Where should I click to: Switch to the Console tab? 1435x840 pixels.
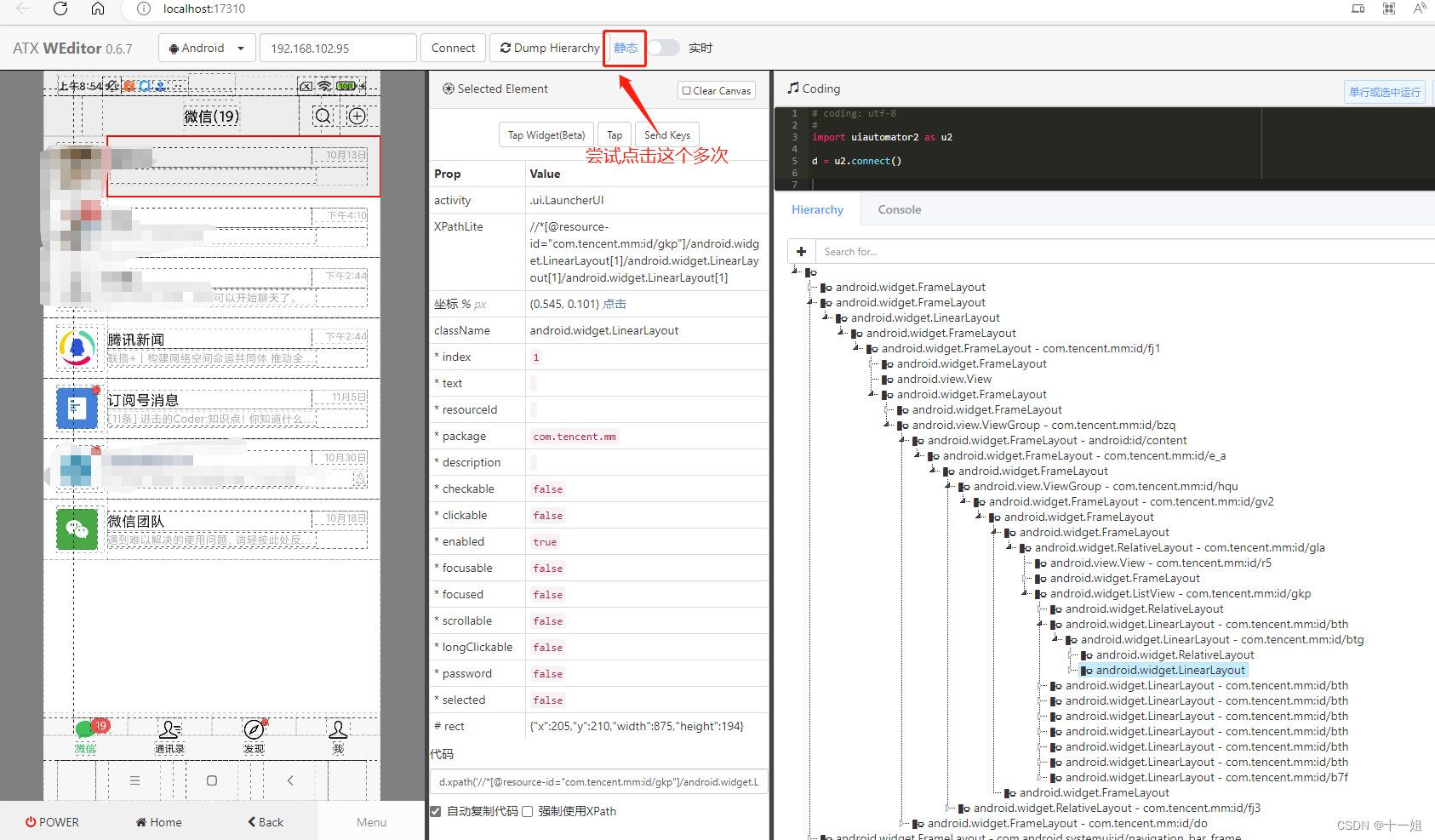pos(900,209)
